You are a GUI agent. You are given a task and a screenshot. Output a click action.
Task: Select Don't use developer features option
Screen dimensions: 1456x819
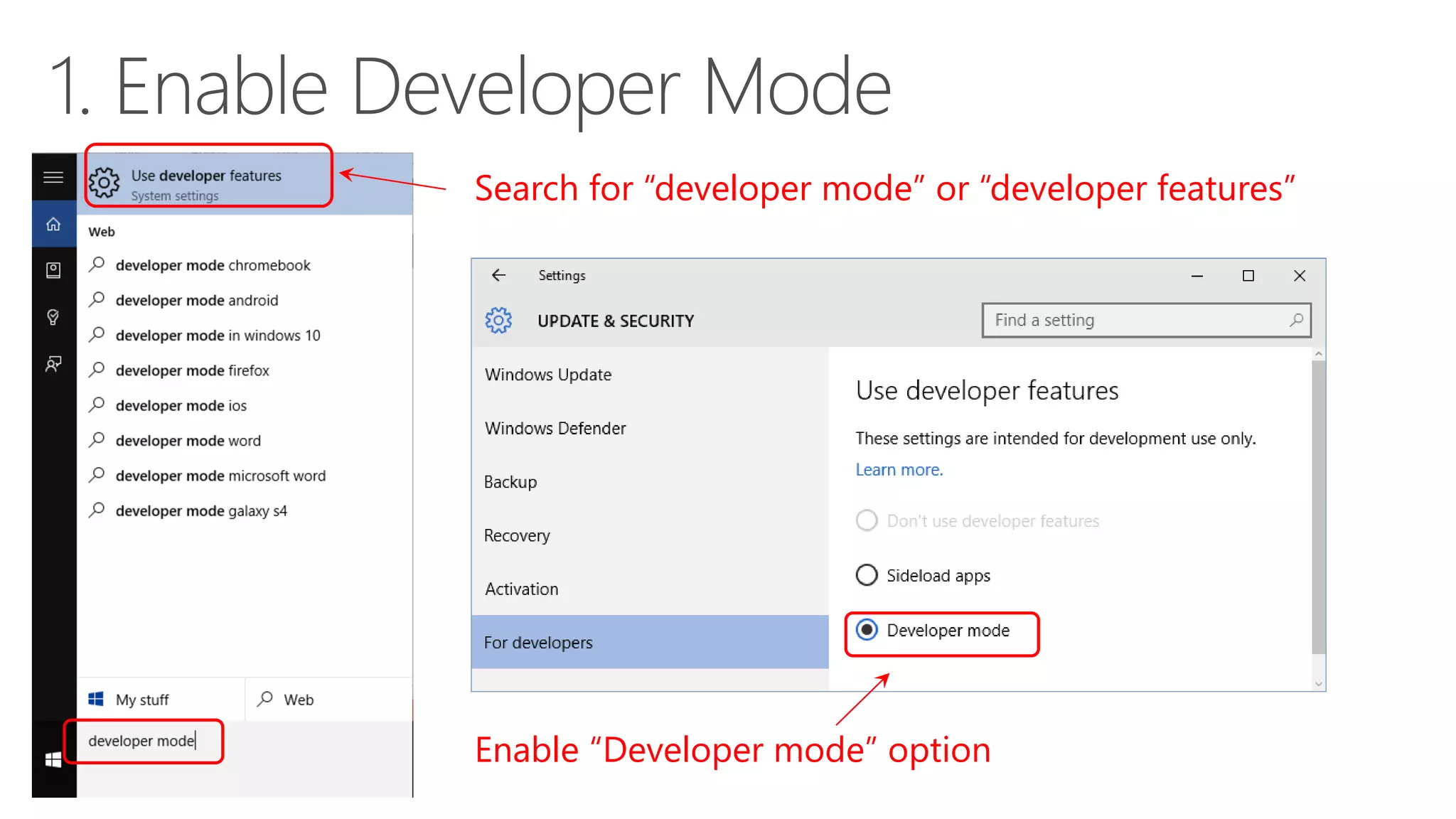click(867, 520)
